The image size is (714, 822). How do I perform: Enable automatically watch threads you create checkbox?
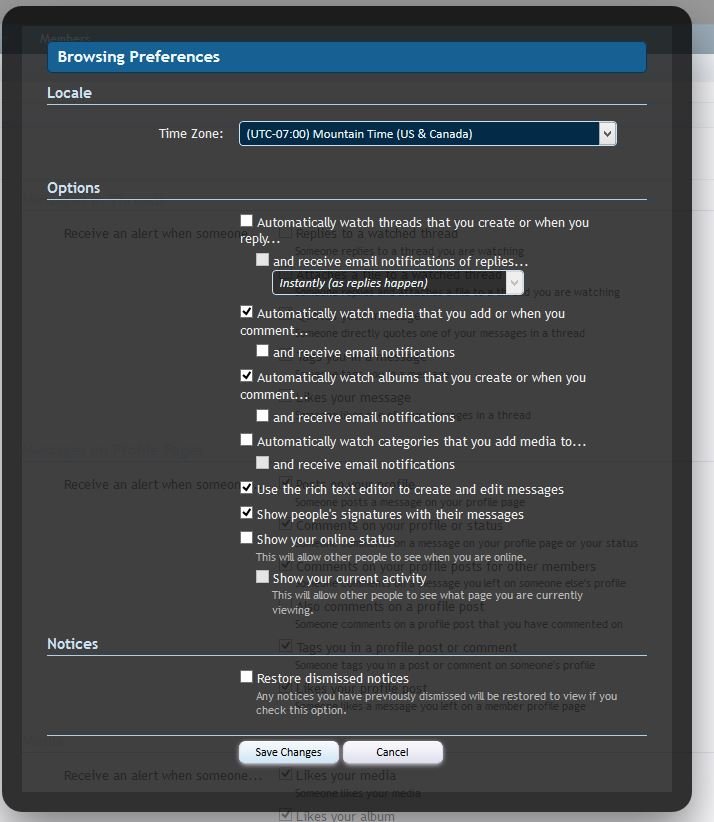click(x=246, y=221)
